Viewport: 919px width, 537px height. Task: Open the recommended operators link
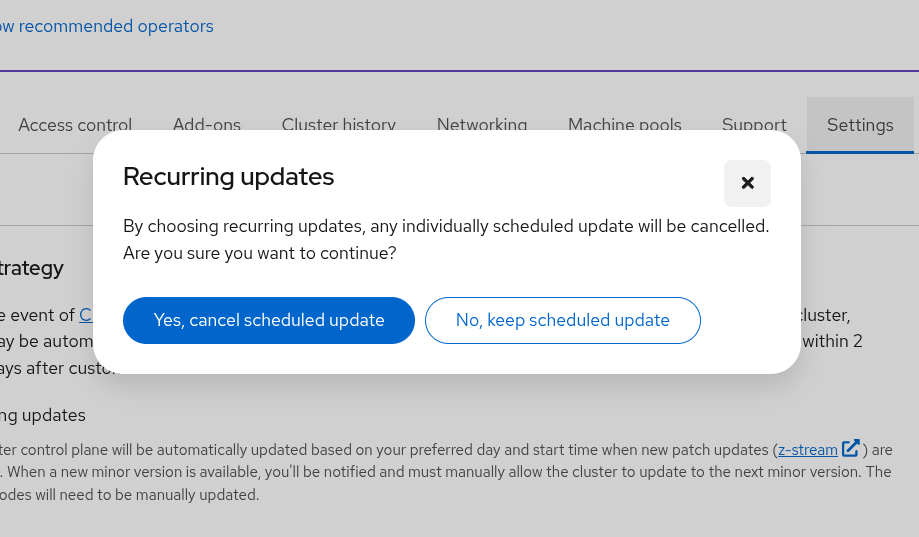[106, 26]
